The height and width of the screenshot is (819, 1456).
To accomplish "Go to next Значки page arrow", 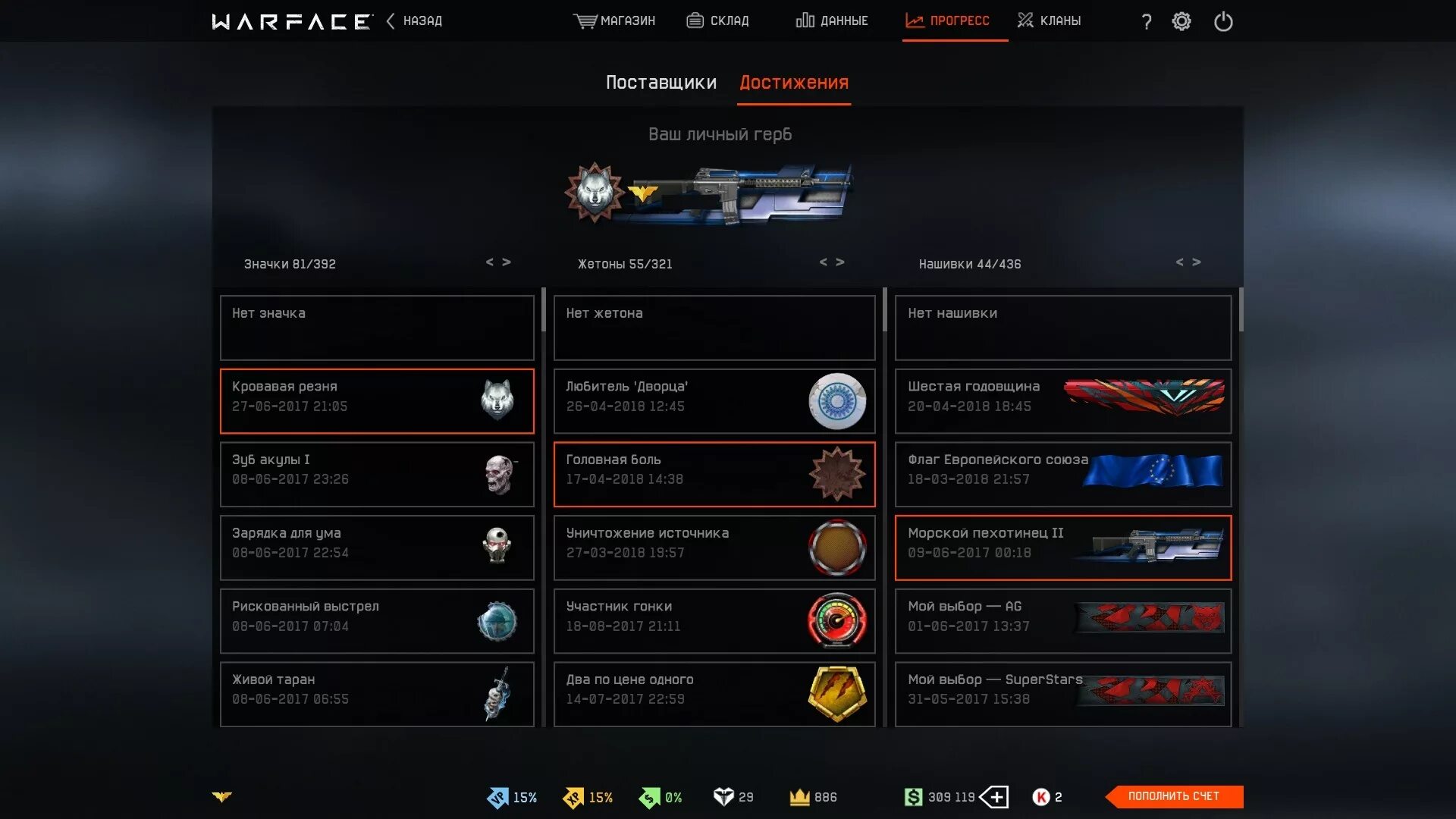I will click(x=507, y=262).
